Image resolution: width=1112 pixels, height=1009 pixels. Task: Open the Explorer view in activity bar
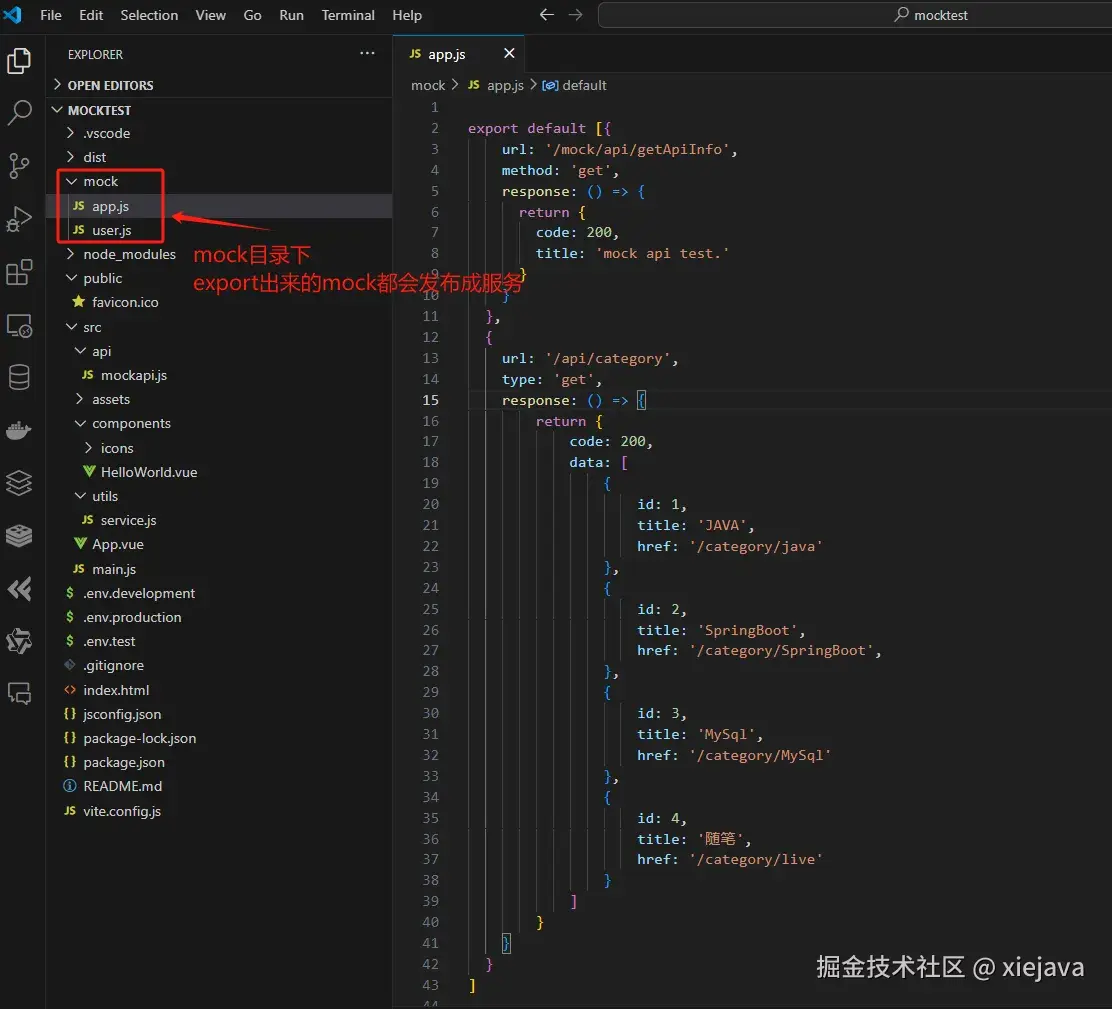pos(19,61)
